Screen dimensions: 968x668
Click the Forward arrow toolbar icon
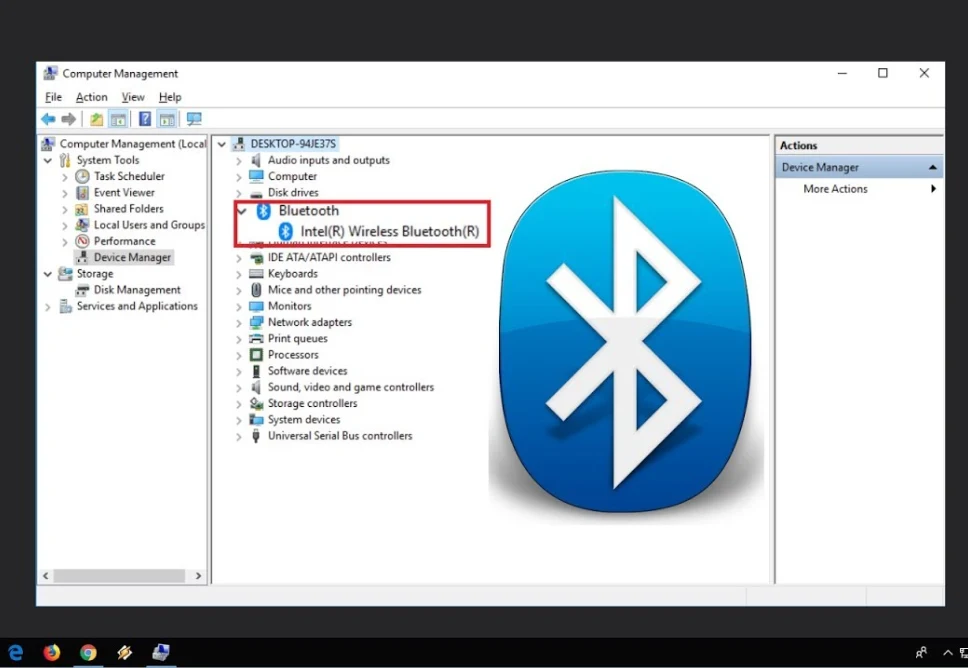point(69,119)
